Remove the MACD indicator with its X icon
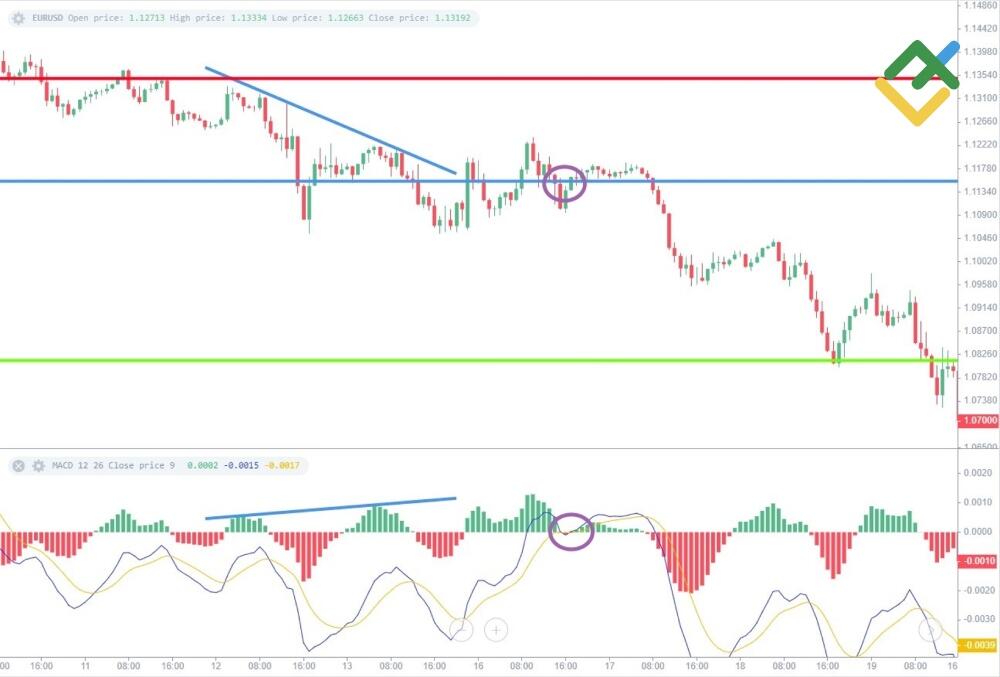The height and width of the screenshot is (677, 1000). 17,466
